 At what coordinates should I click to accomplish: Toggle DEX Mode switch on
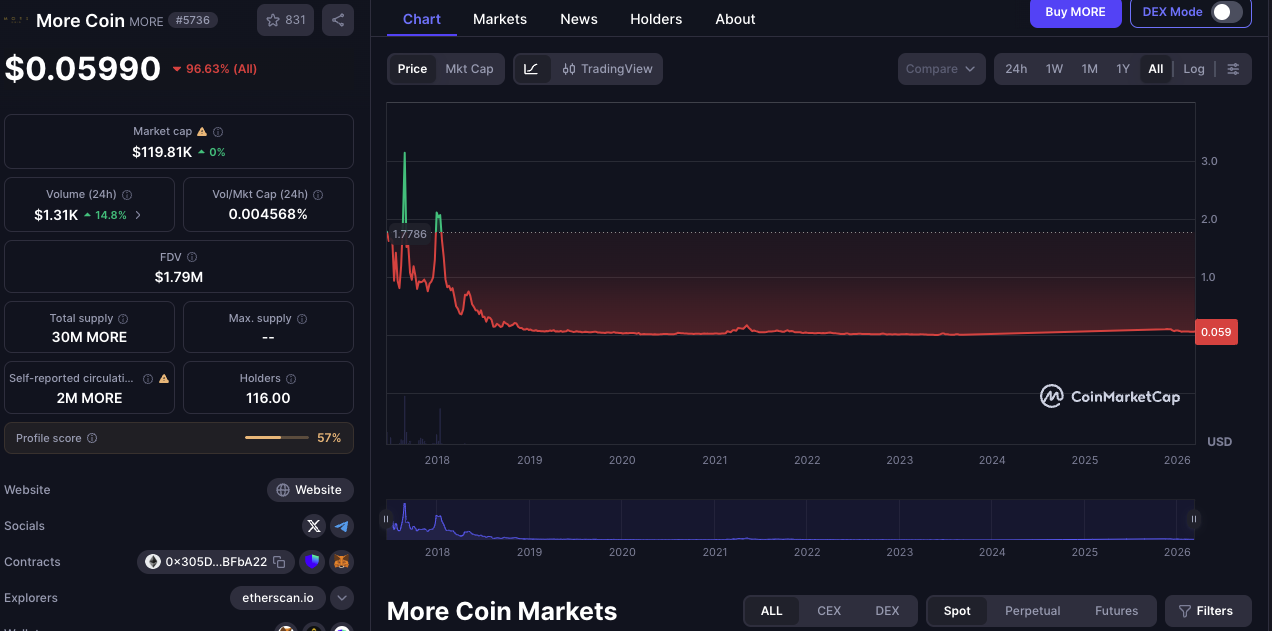click(1223, 12)
